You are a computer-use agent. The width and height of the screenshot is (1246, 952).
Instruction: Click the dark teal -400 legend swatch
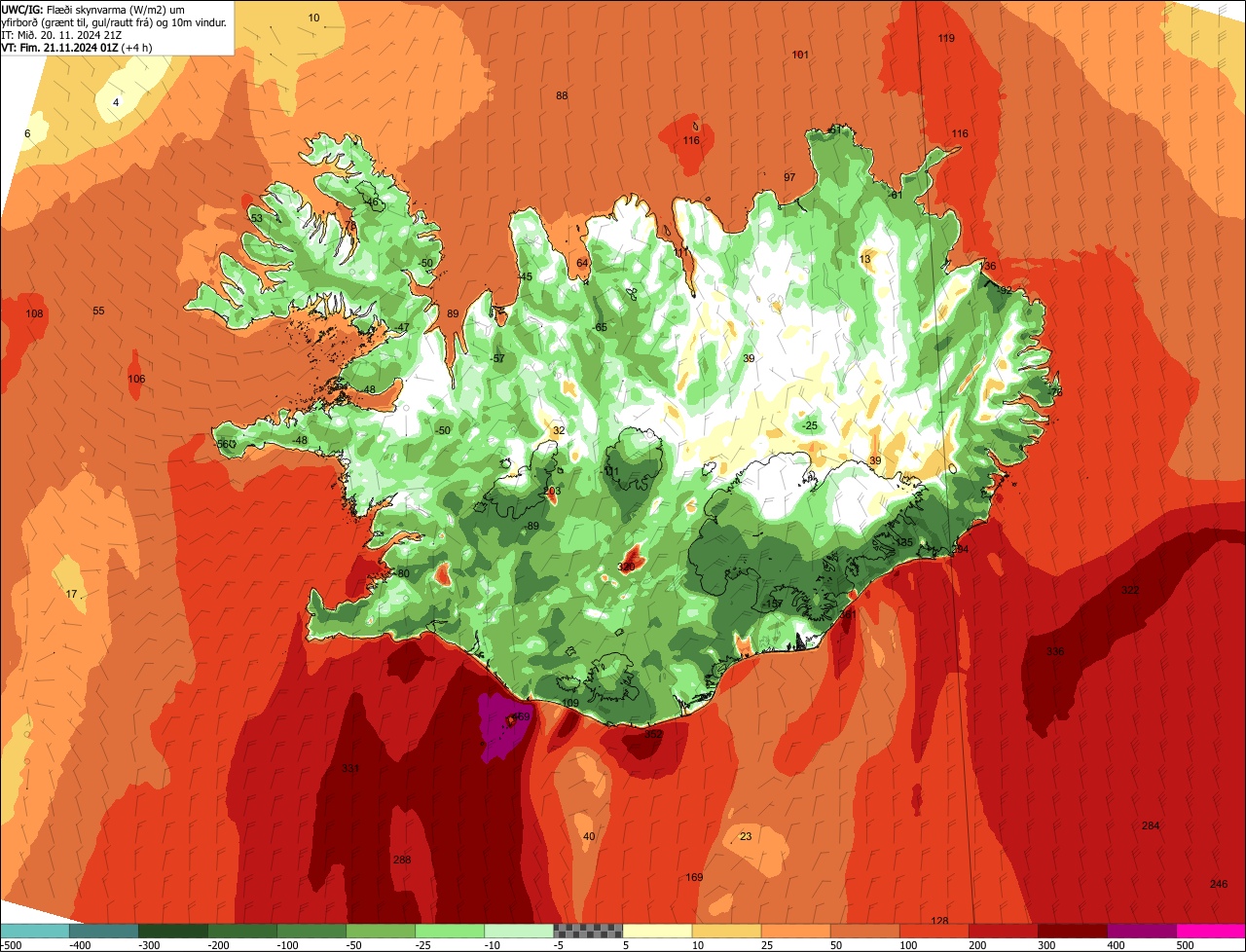[x=103, y=931]
